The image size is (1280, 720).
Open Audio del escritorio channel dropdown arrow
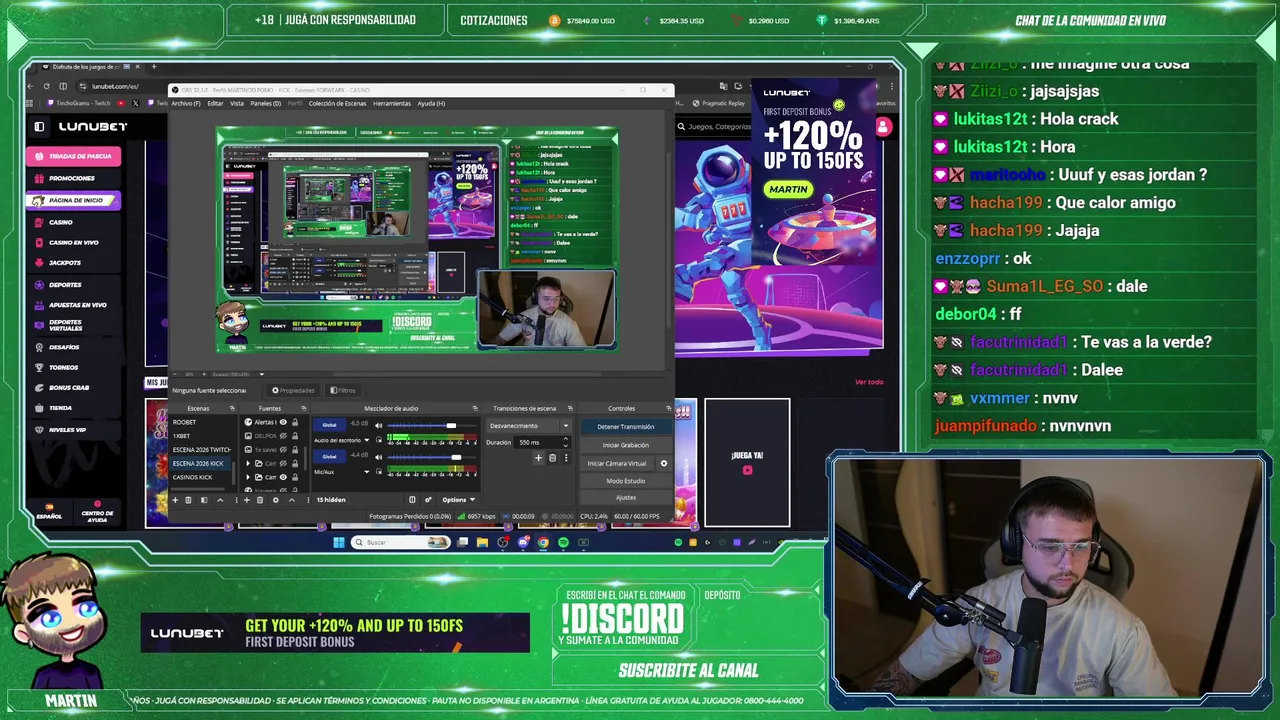(367, 440)
